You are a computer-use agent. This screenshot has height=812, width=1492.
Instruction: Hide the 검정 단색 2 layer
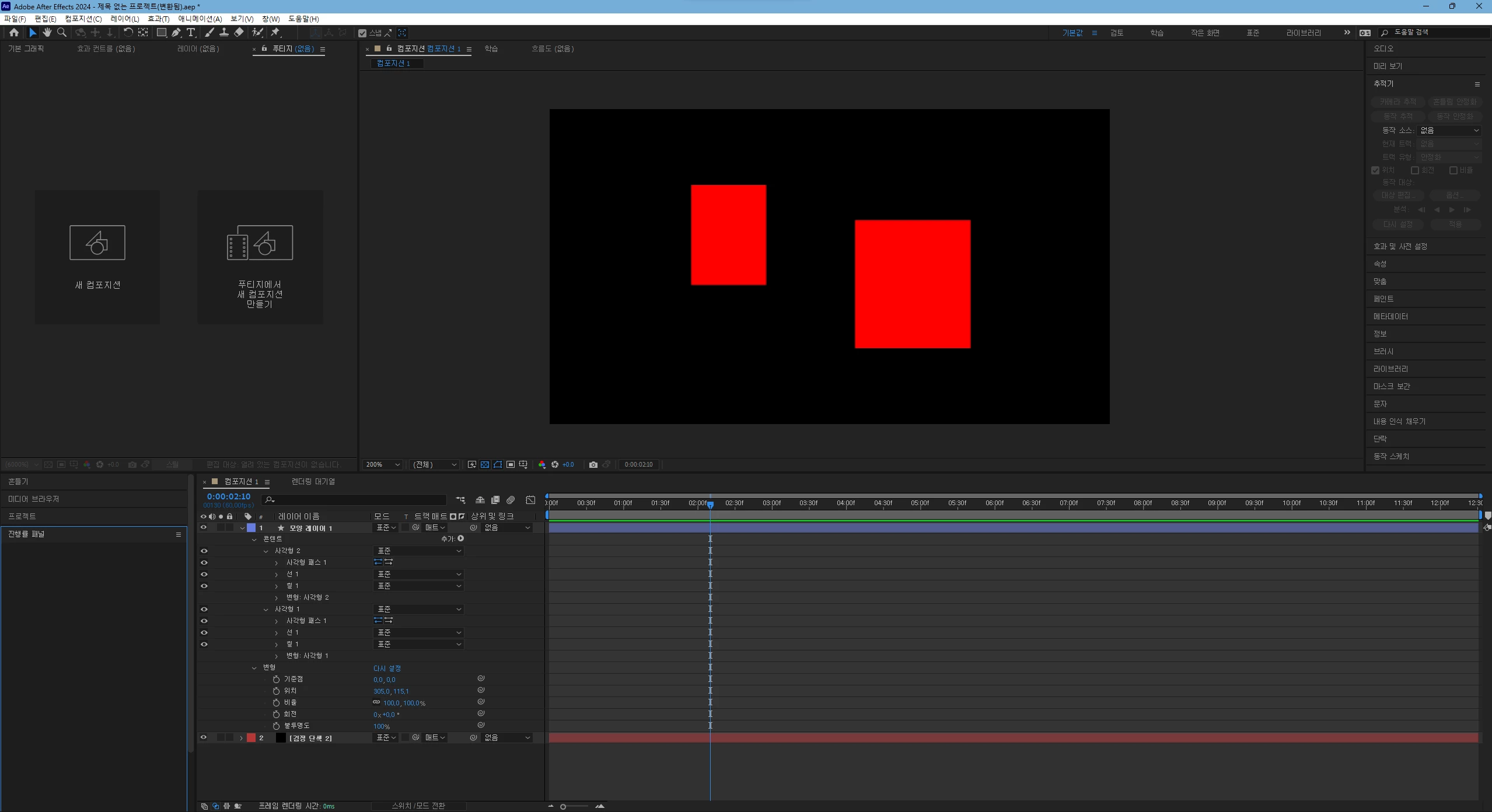tap(204, 737)
